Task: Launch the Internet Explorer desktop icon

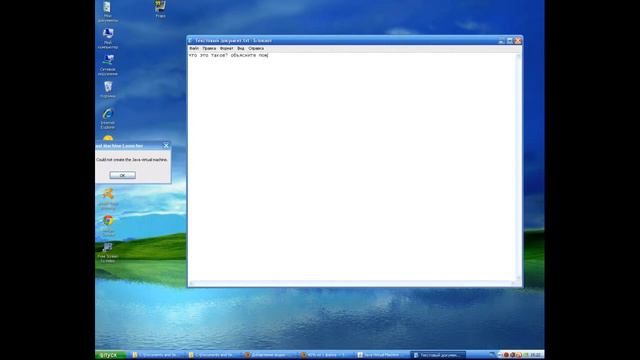Action: click(x=108, y=118)
